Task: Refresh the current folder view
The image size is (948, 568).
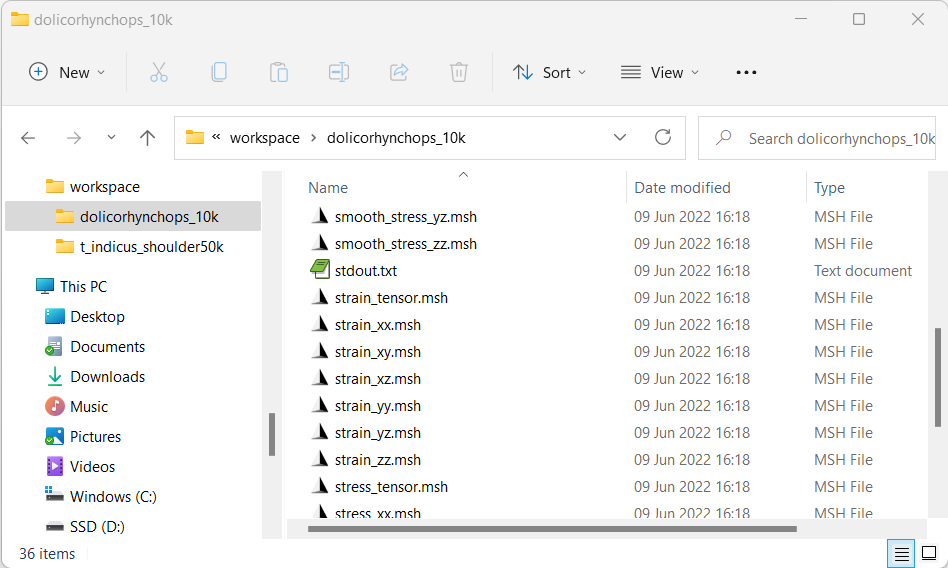Action: tap(662, 138)
